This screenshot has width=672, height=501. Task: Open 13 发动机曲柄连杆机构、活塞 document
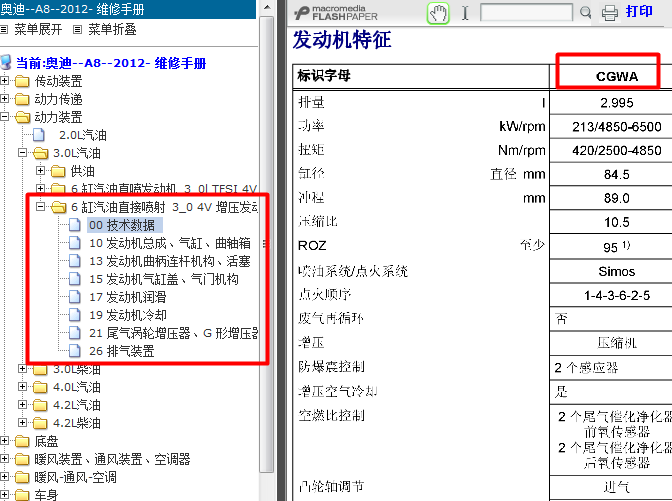(170, 261)
